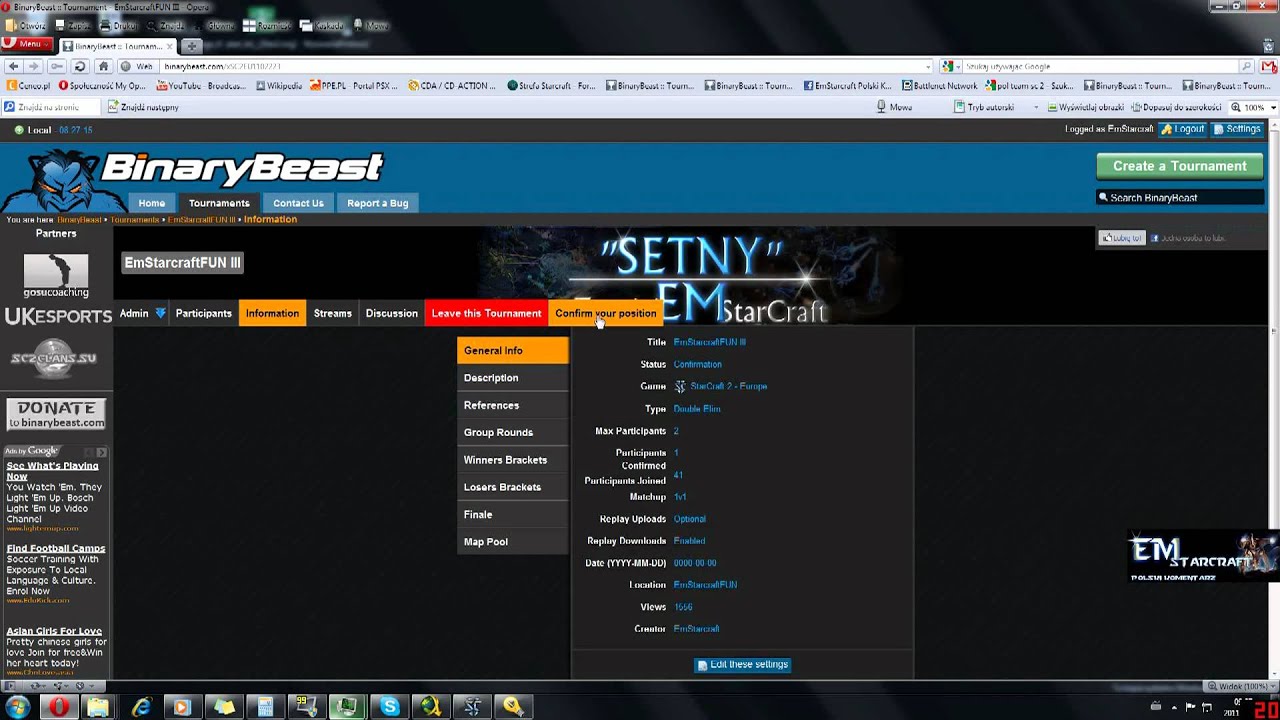1280x720 pixels.
Task: Click the Drukuj (Print) toolbar icon
Action: coord(119,26)
